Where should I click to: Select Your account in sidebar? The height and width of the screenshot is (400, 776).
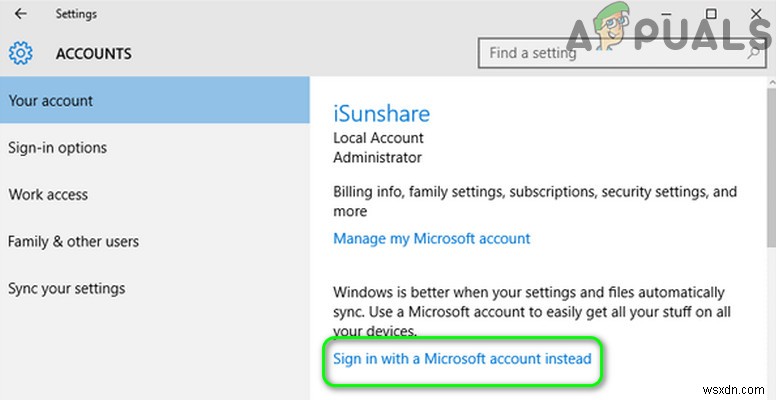[x=51, y=101]
